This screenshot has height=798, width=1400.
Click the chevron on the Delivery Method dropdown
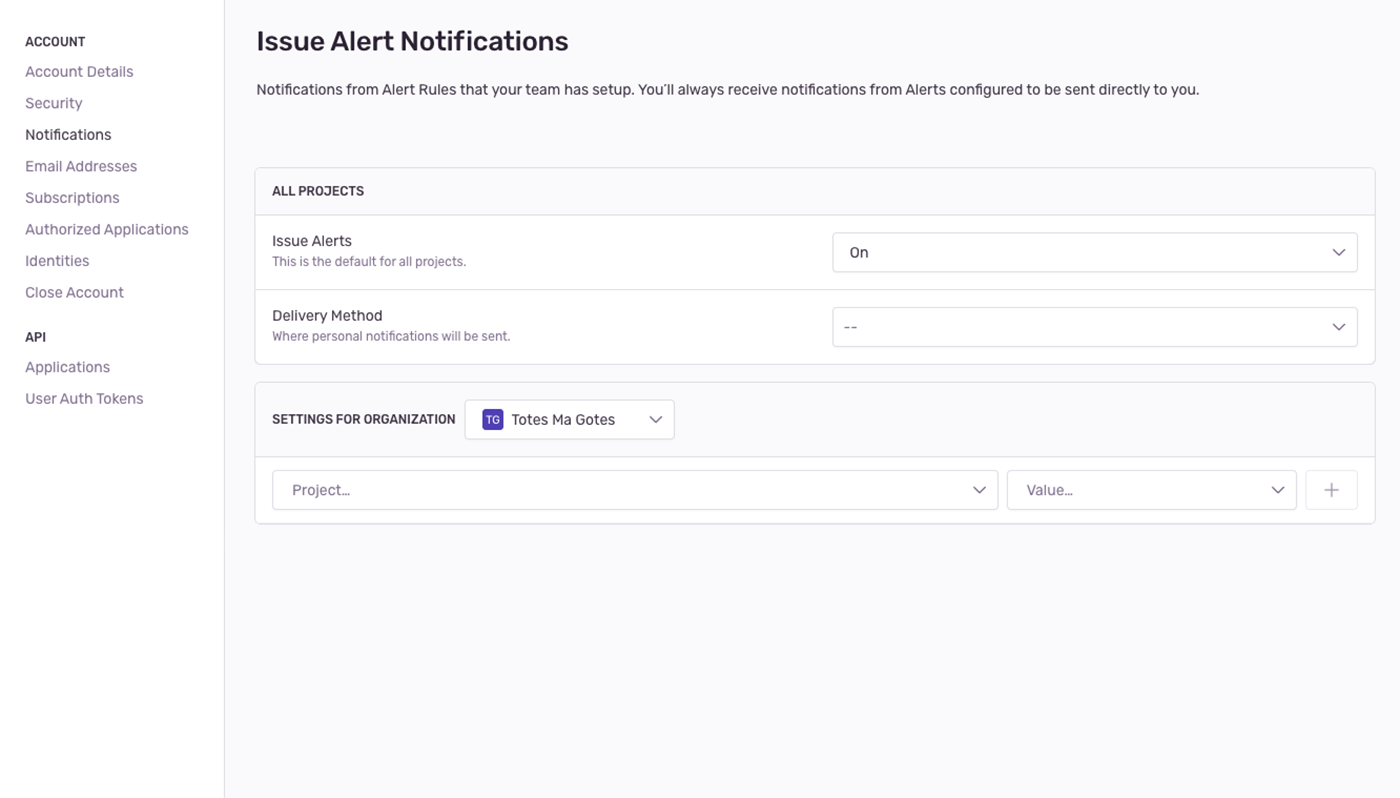point(1338,326)
